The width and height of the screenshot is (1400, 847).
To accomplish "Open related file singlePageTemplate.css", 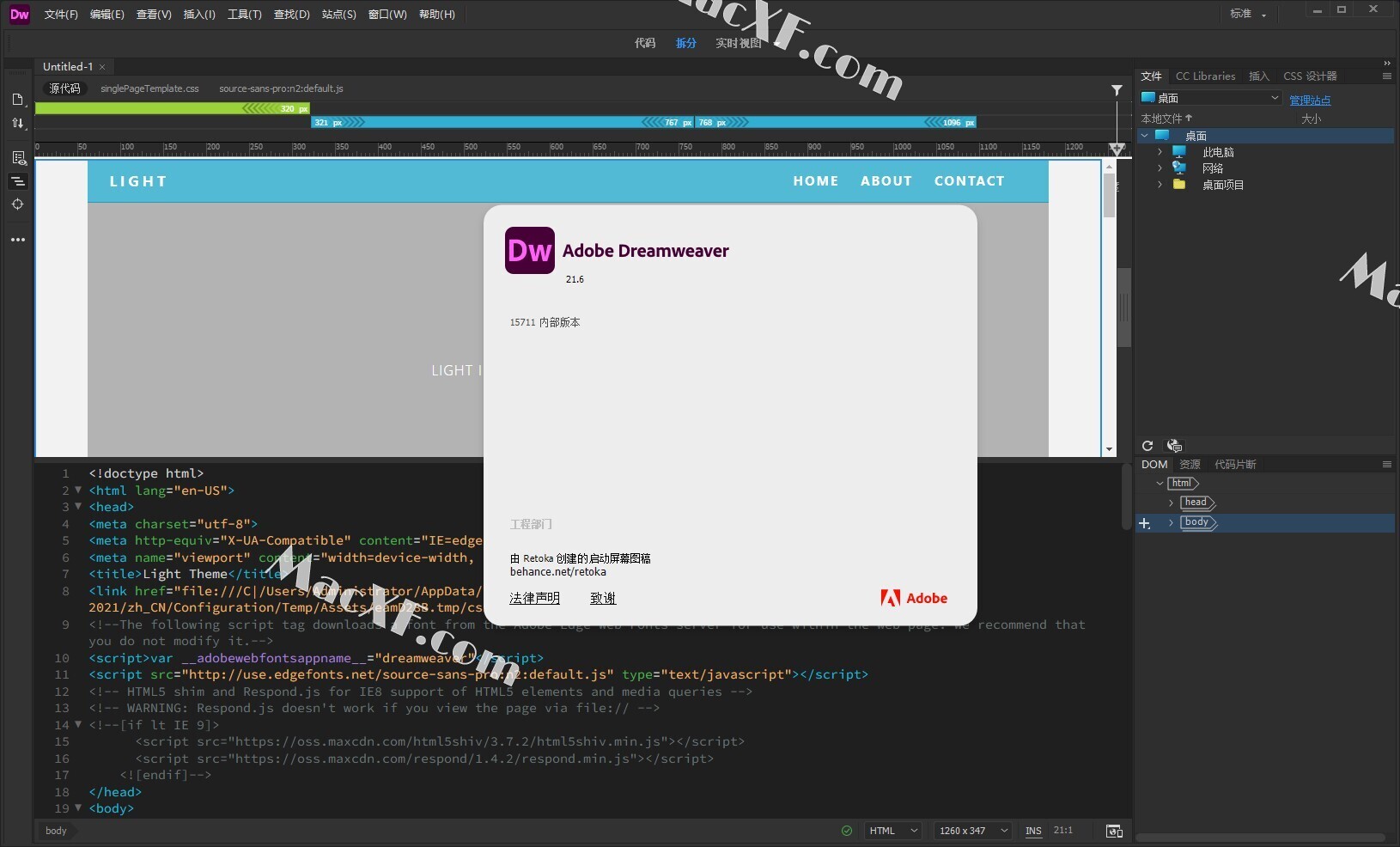I will (x=149, y=88).
